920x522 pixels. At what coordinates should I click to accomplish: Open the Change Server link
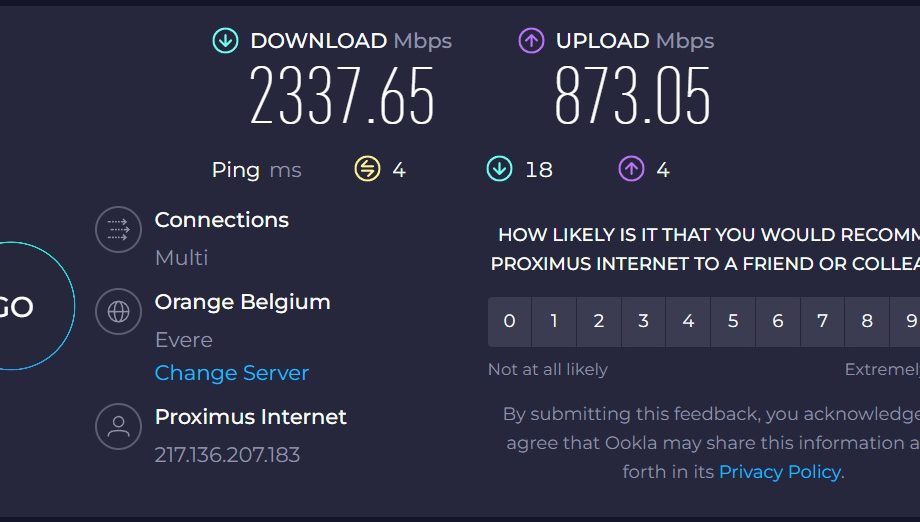tap(232, 373)
